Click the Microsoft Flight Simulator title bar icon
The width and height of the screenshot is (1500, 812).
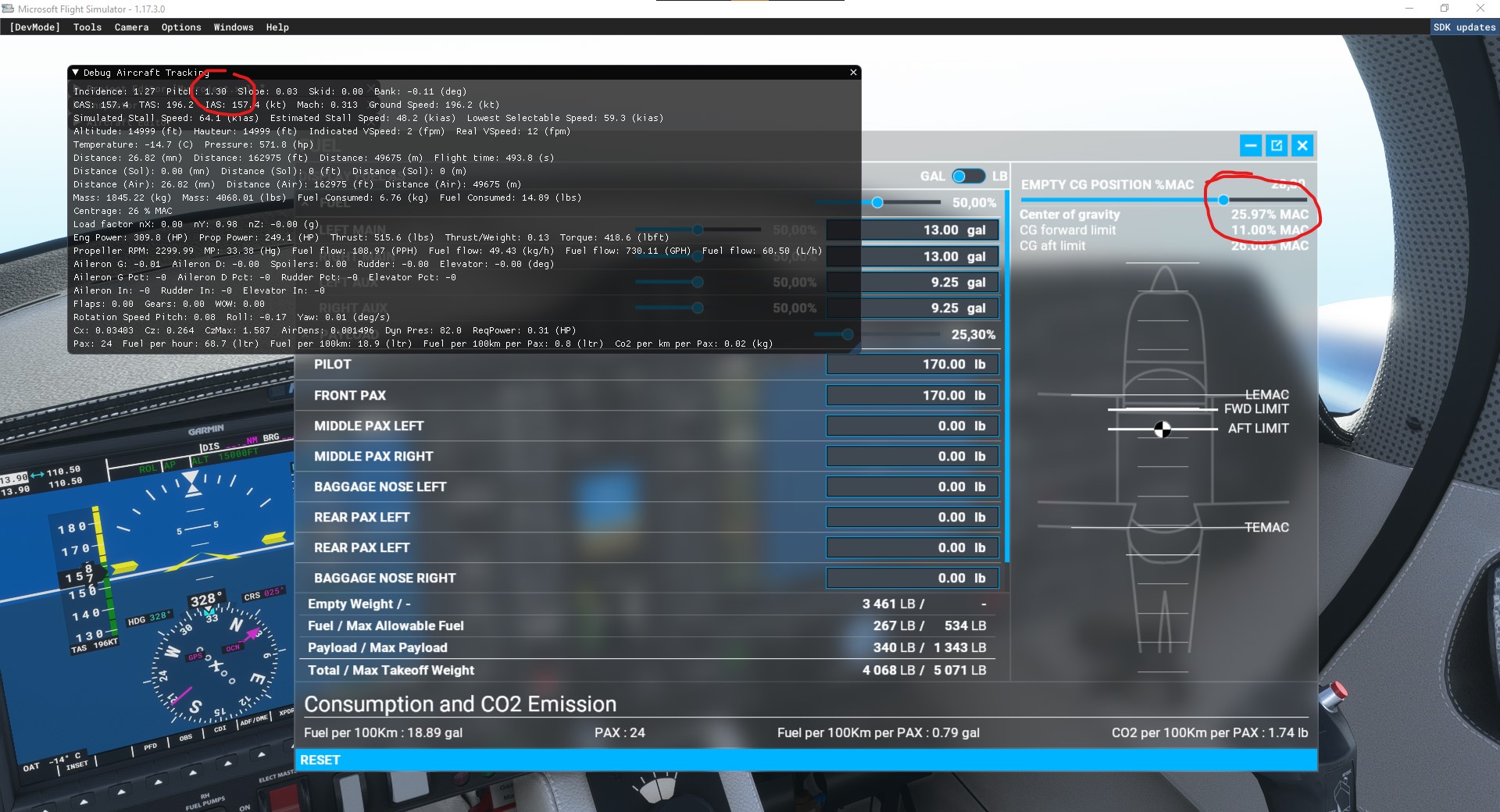click(x=9, y=9)
